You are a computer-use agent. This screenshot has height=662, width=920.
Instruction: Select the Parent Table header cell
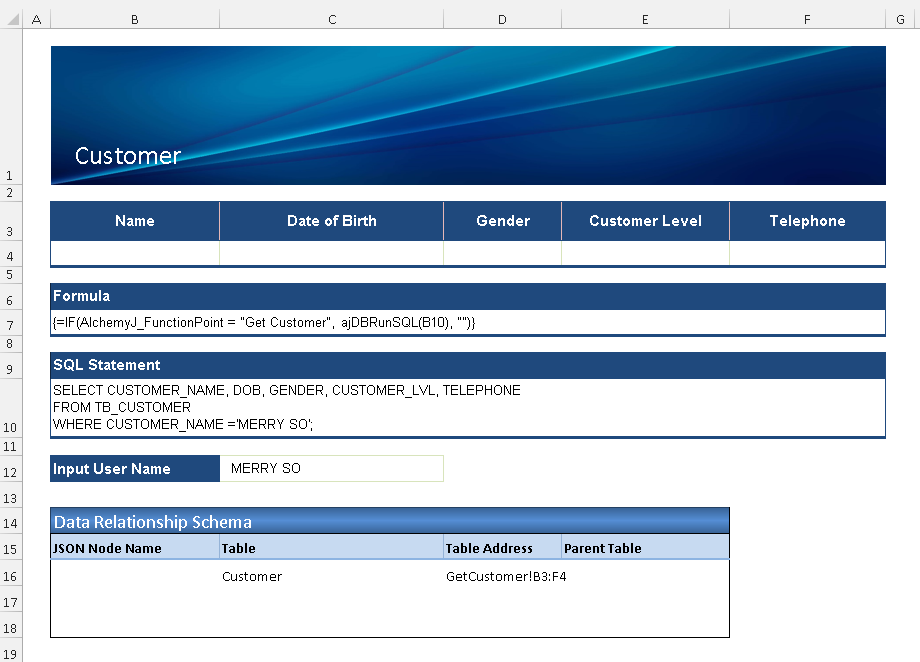coord(645,548)
